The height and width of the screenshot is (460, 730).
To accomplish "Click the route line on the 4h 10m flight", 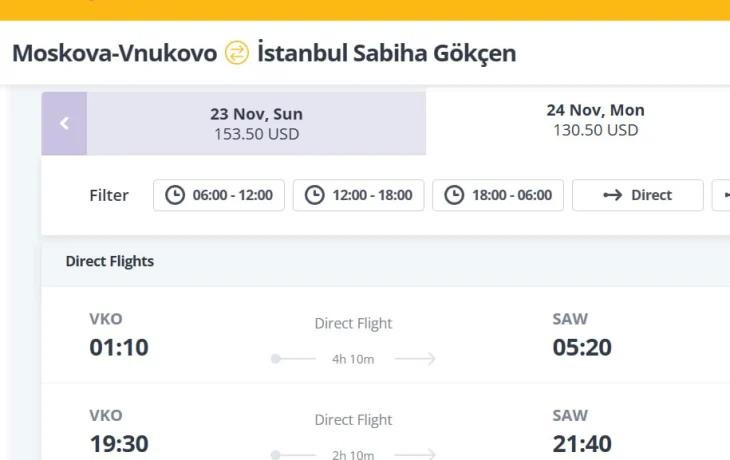I will click(x=353, y=358).
